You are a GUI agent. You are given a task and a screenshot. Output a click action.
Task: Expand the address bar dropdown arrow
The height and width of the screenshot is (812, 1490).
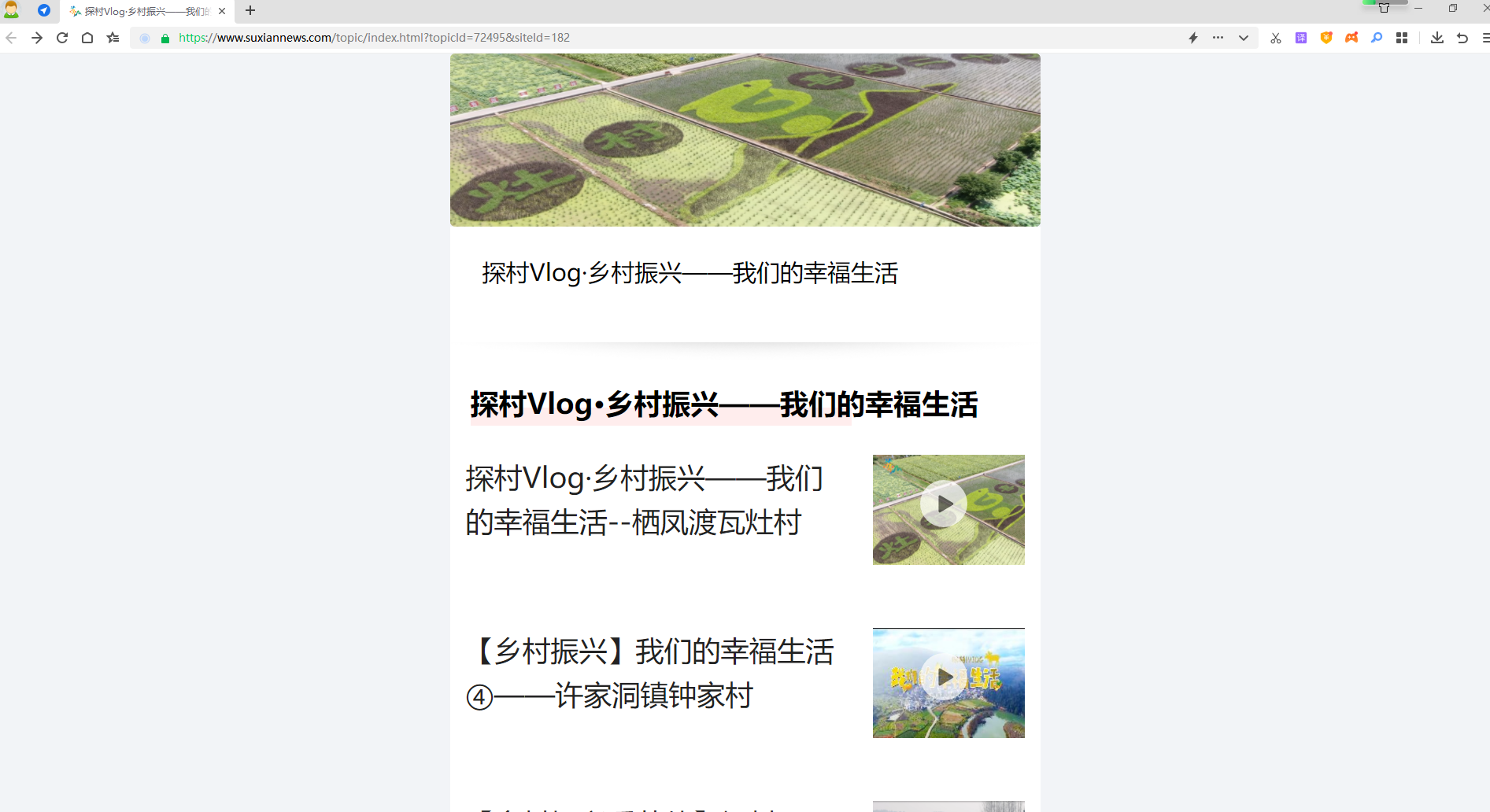1244,38
